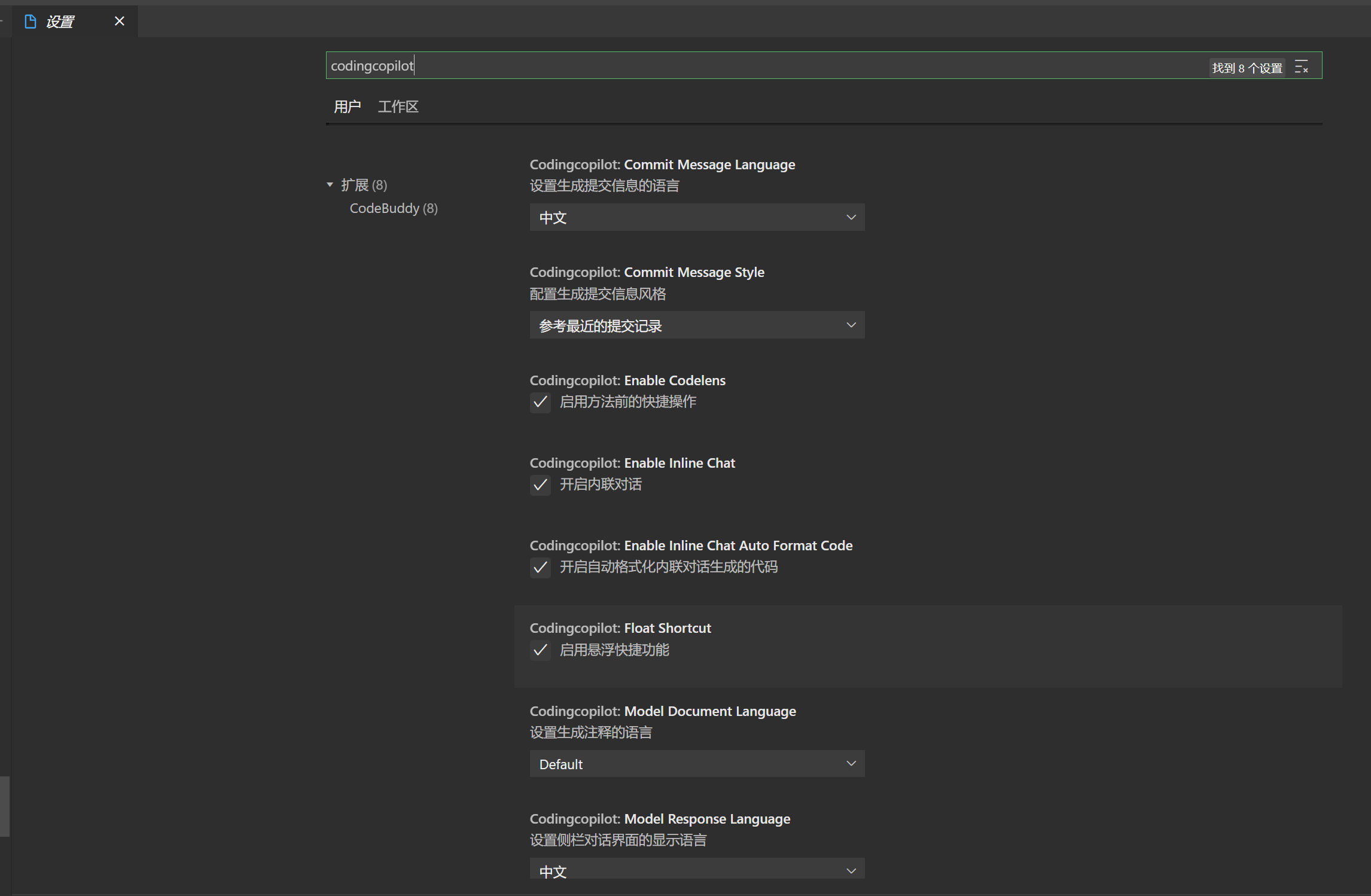Image resolution: width=1371 pixels, height=896 pixels.
Task: Click the codingcopilot search input field
Action: coord(718,66)
